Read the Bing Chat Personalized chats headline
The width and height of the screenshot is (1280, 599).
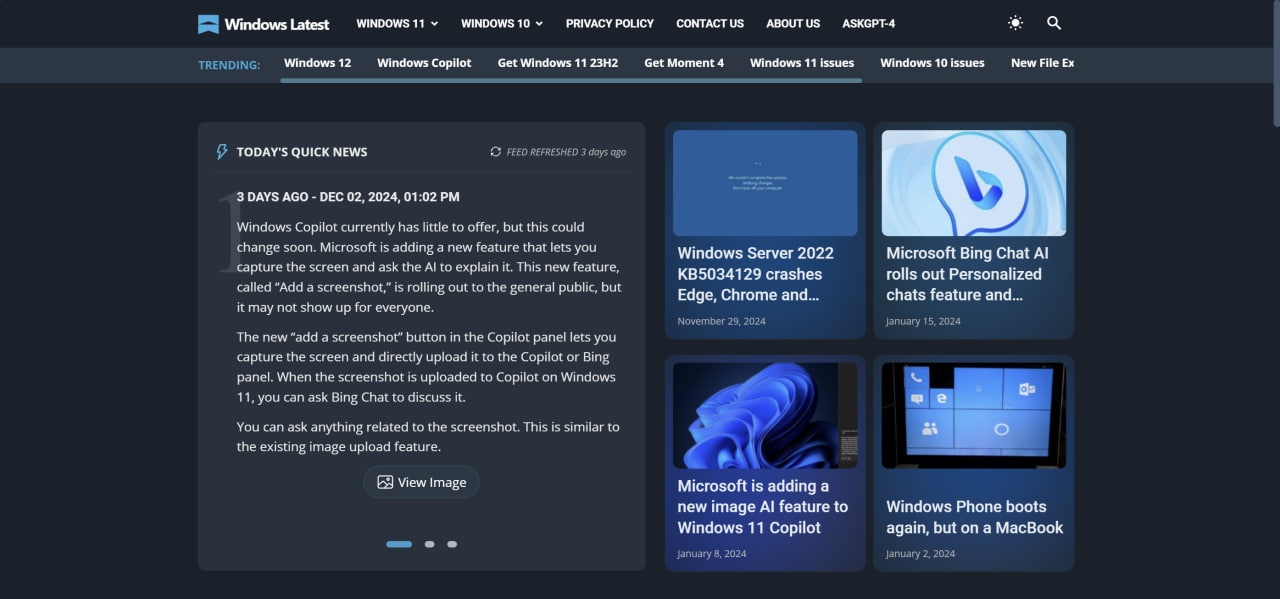click(x=967, y=274)
